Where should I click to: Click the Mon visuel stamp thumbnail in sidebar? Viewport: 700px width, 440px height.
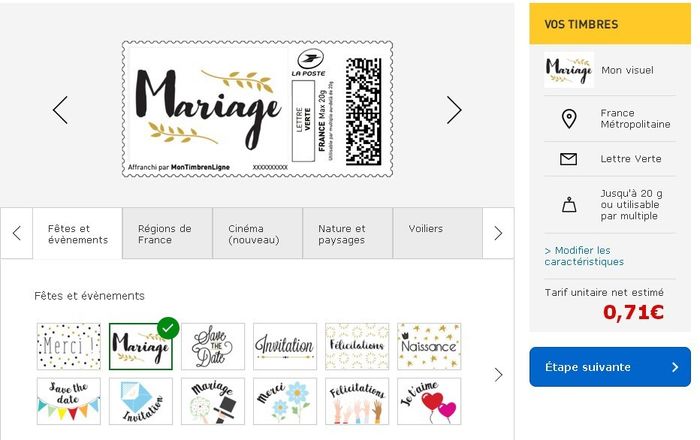(569, 70)
